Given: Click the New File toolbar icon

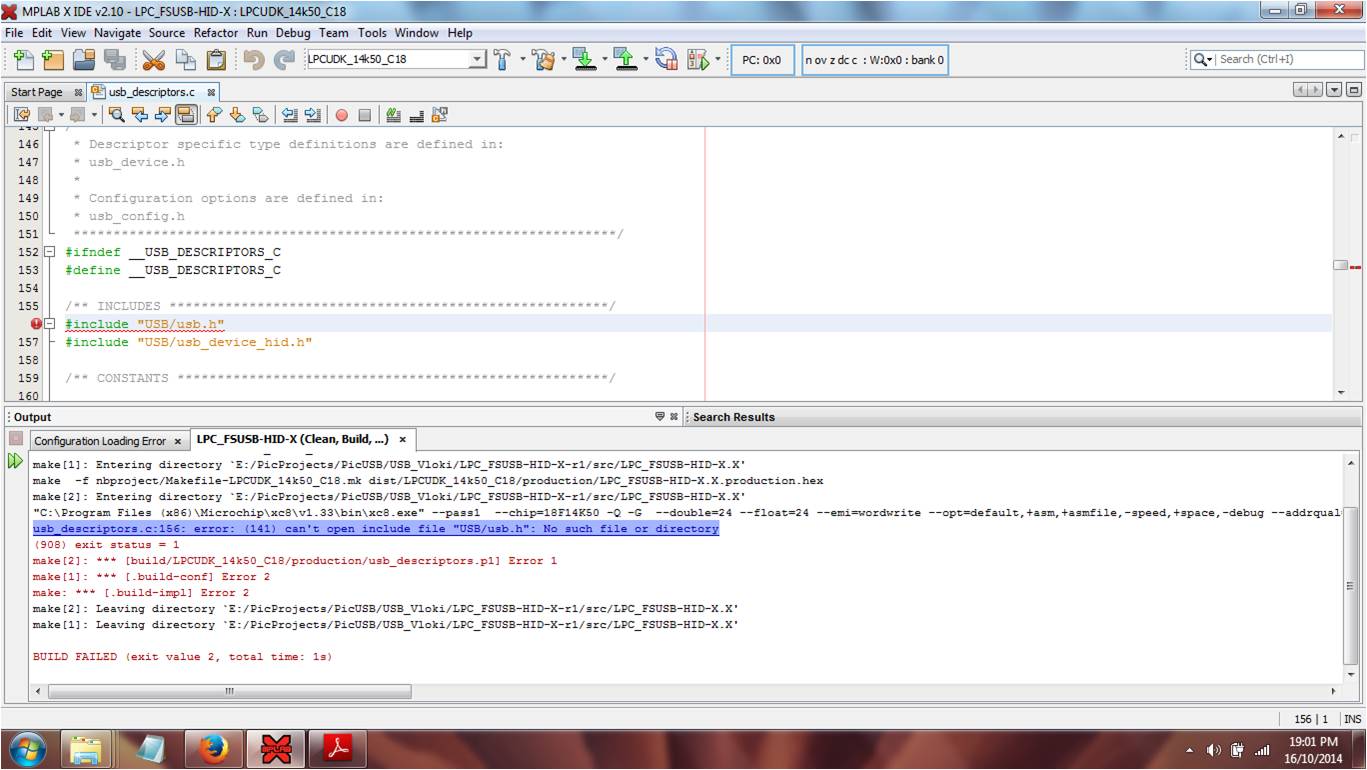Looking at the screenshot, I should 23,60.
